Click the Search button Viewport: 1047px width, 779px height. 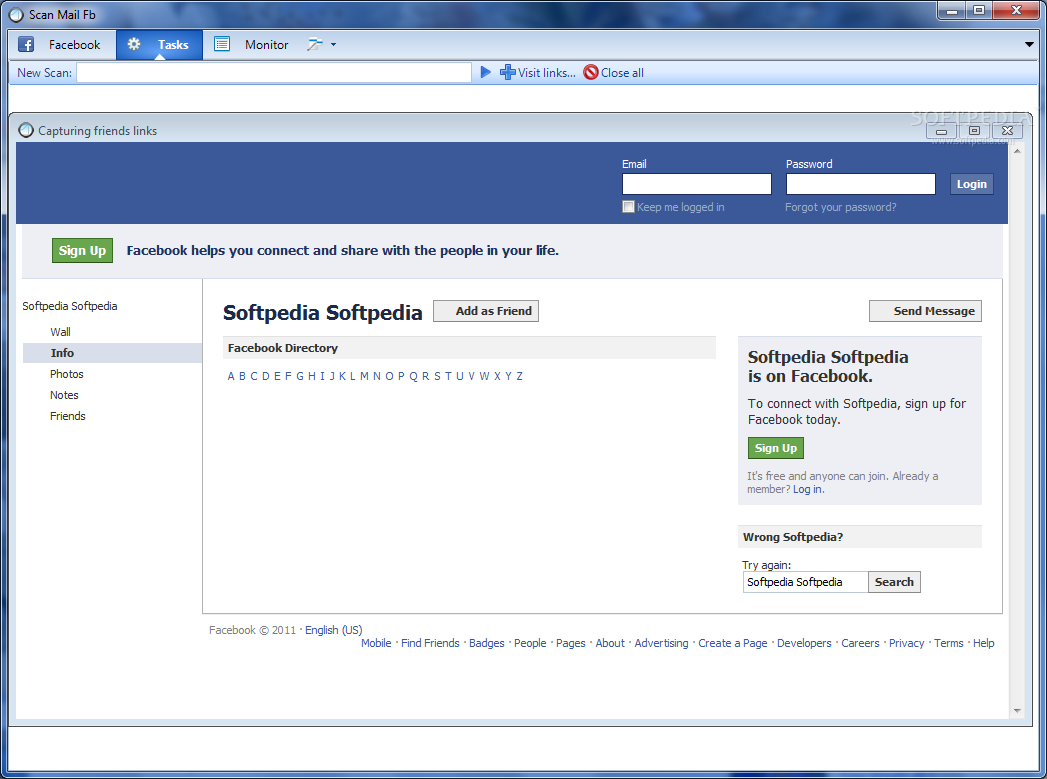click(894, 582)
